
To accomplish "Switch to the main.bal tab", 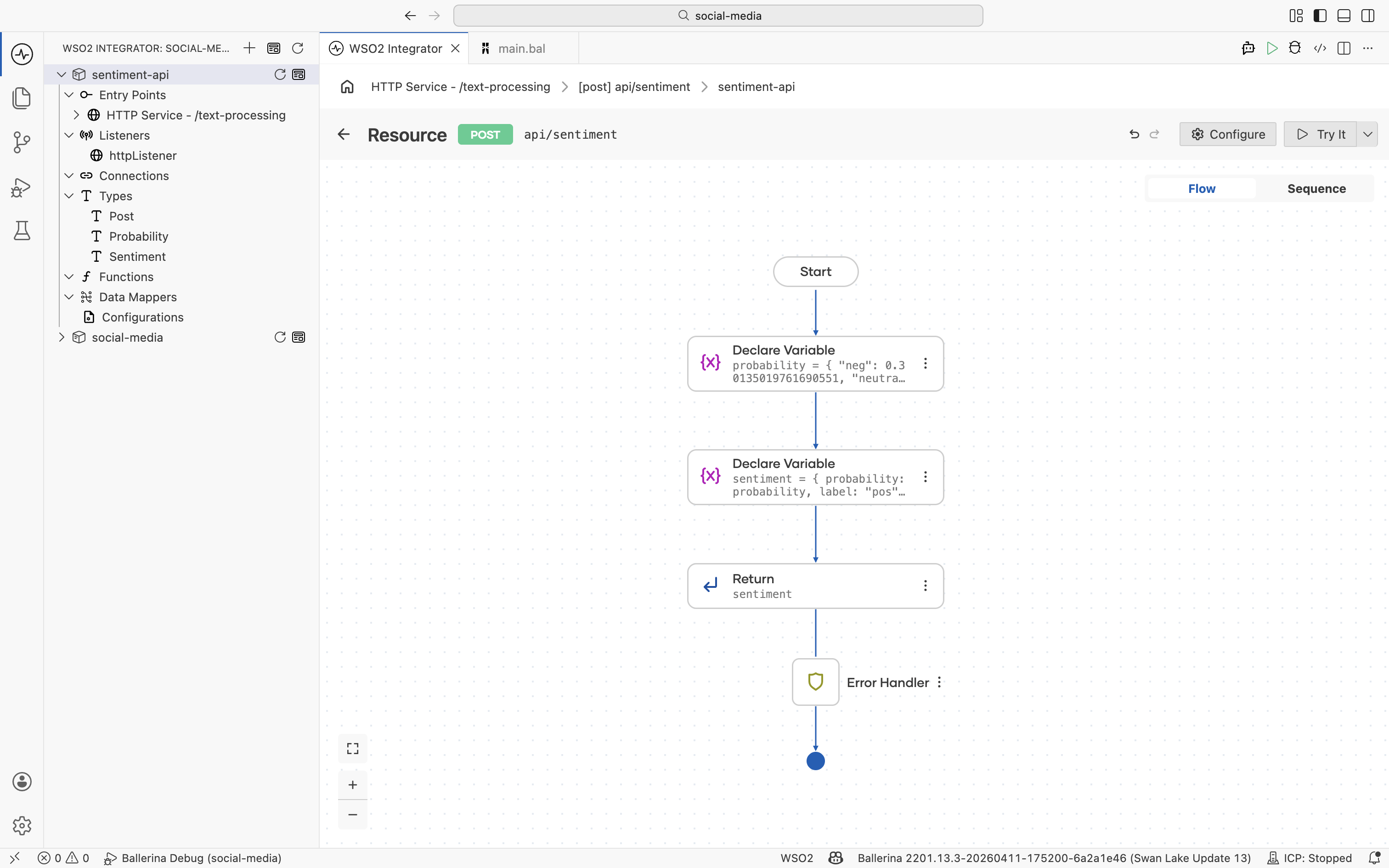I will (x=523, y=48).
